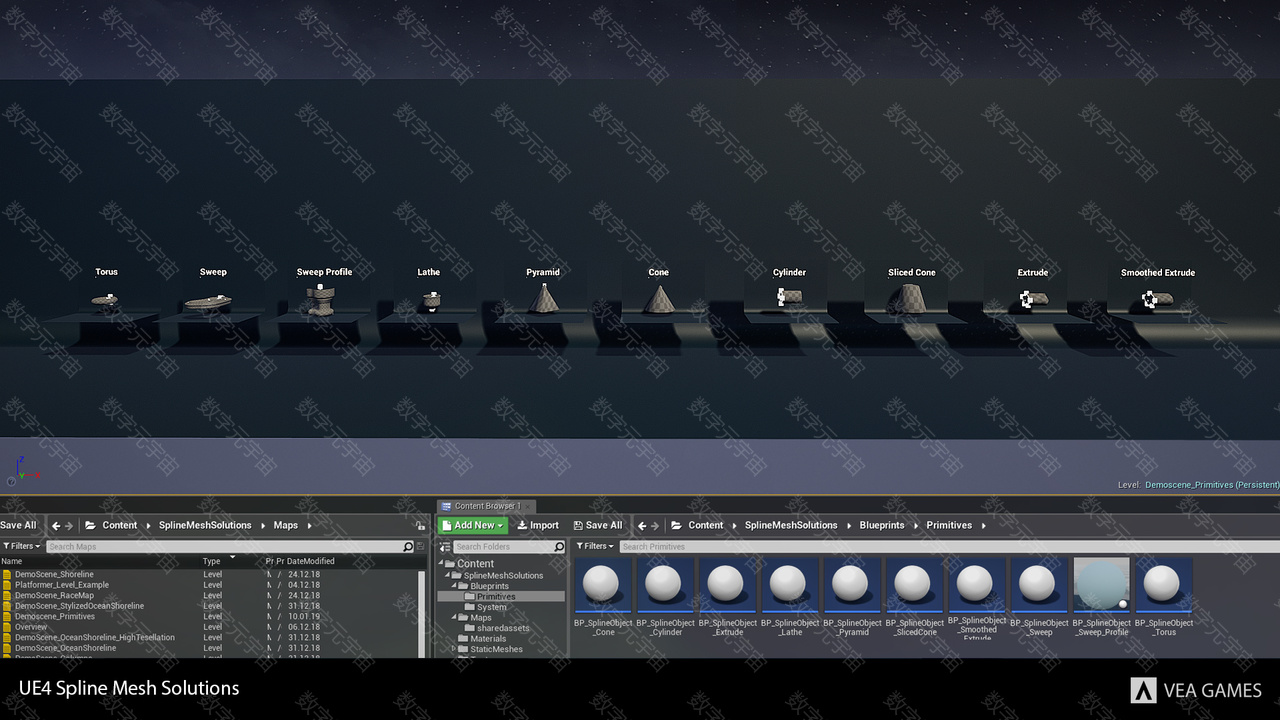The image size is (1280, 720).
Task: Select BP_SplineObject_SlicedCone asset thumbnail
Action: (x=914, y=585)
